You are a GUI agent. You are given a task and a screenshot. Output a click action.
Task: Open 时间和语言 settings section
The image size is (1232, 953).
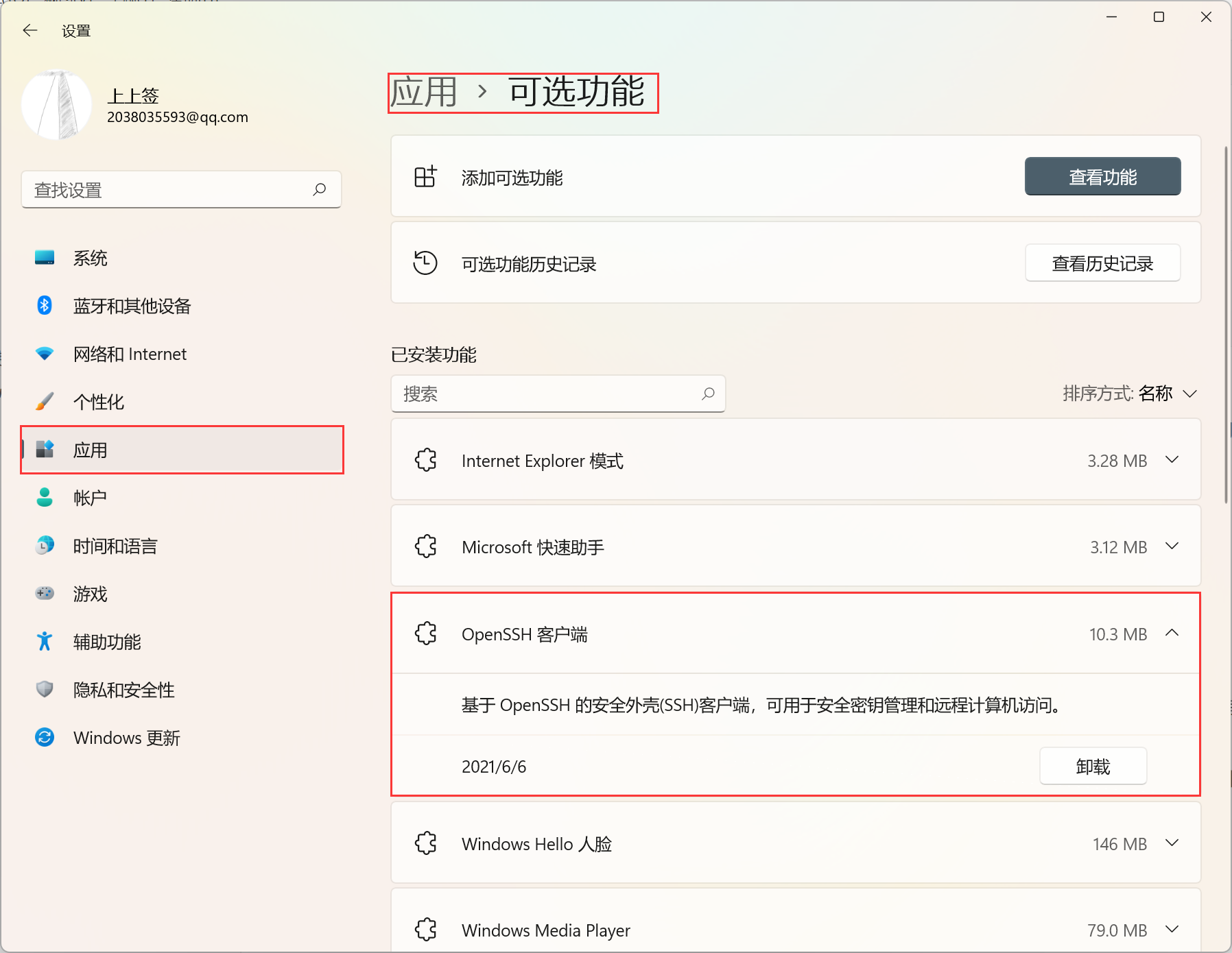(x=115, y=546)
